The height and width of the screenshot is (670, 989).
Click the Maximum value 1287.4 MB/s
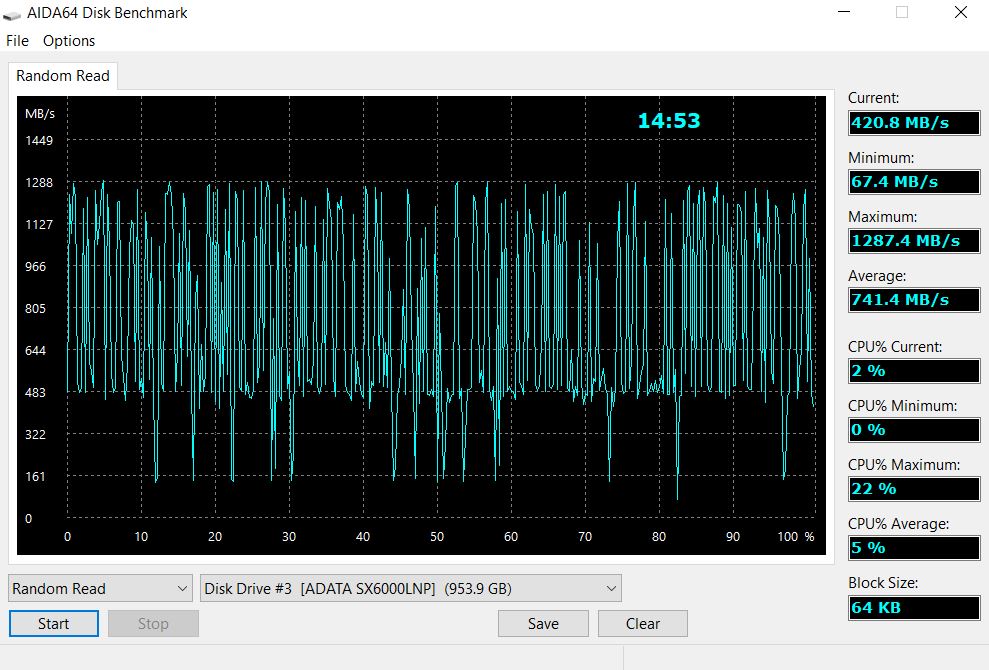coord(914,241)
